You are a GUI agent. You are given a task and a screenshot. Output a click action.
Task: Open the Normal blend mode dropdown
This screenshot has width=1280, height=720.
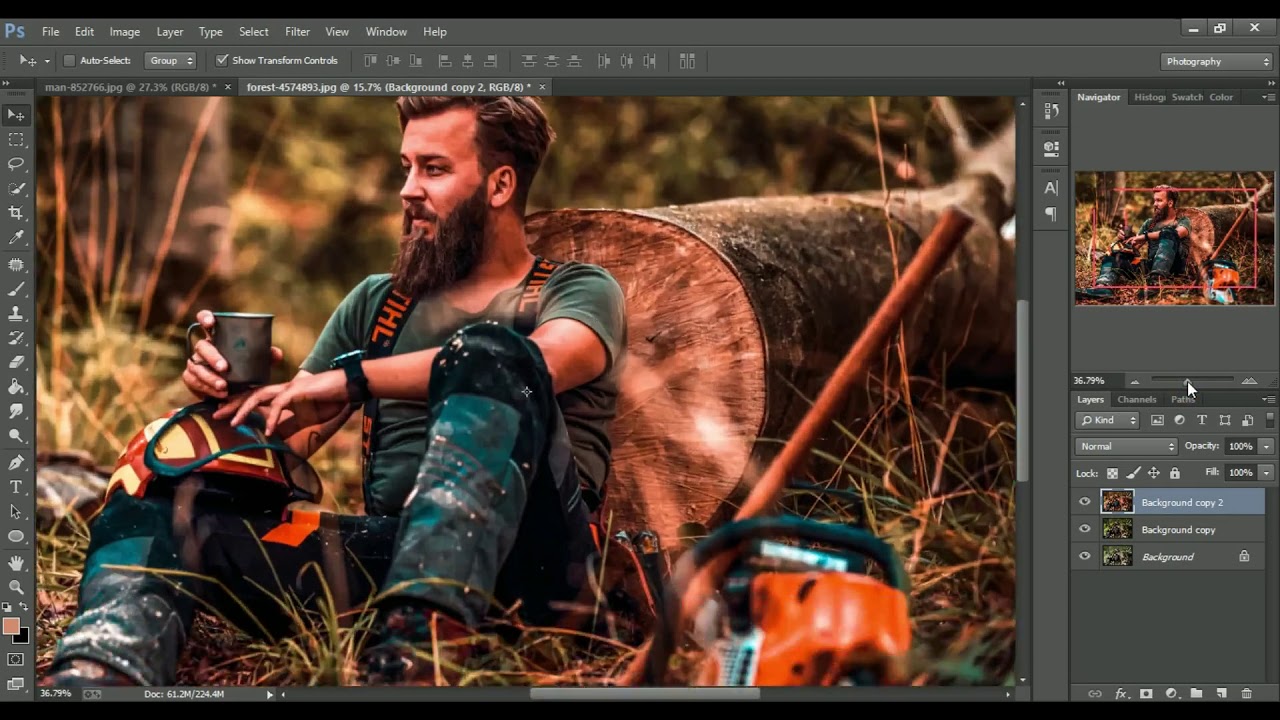pyautogui.click(x=1127, y=446)
